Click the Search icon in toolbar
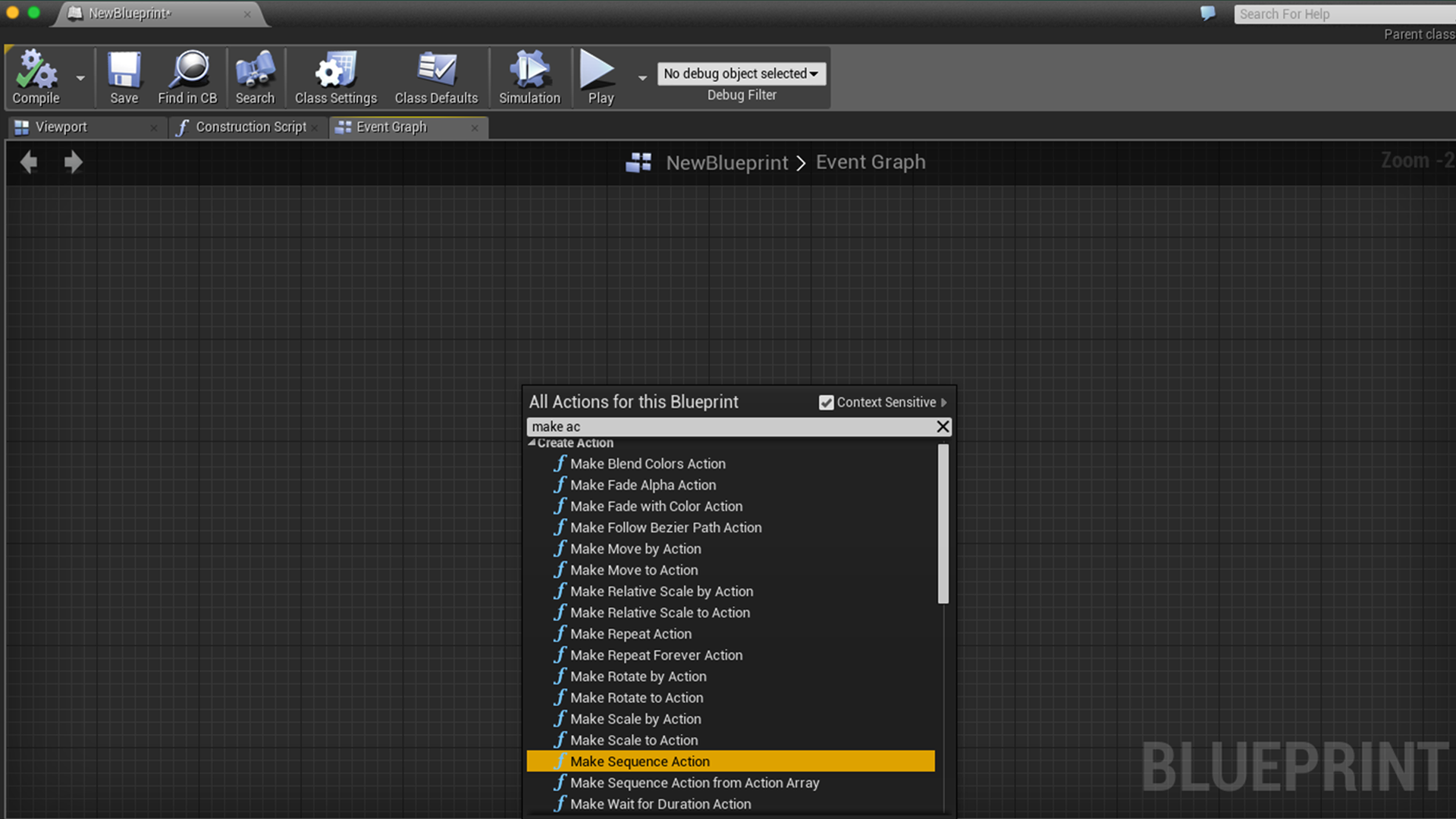The image size is (1456, 819). pos(255,75)
